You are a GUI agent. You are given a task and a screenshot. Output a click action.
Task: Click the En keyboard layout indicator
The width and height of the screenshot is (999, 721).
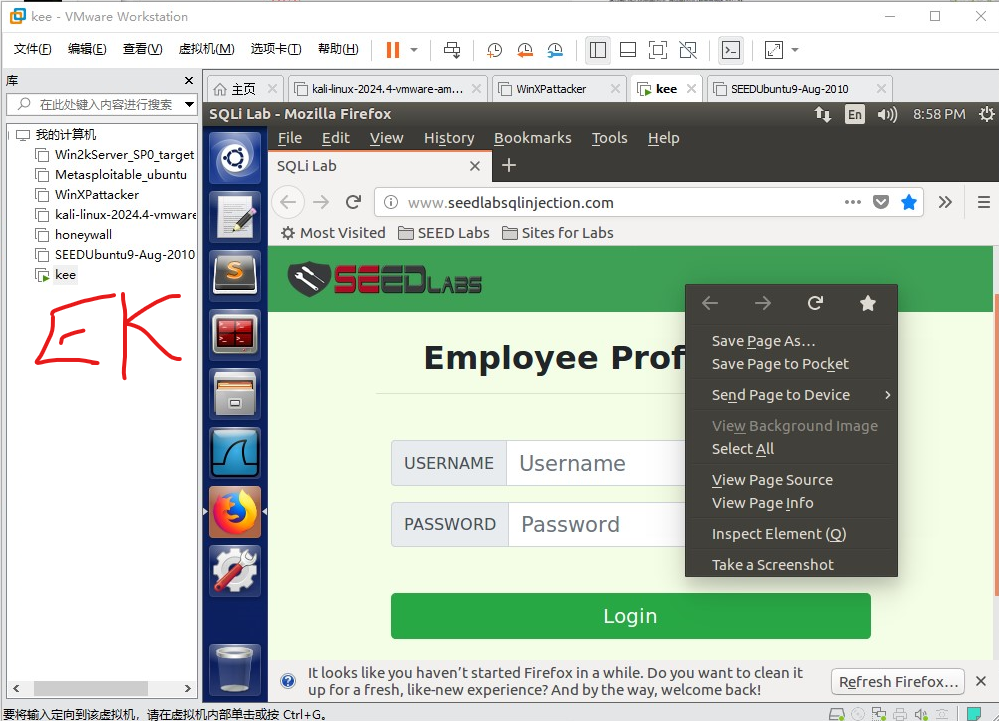(854, 114)
